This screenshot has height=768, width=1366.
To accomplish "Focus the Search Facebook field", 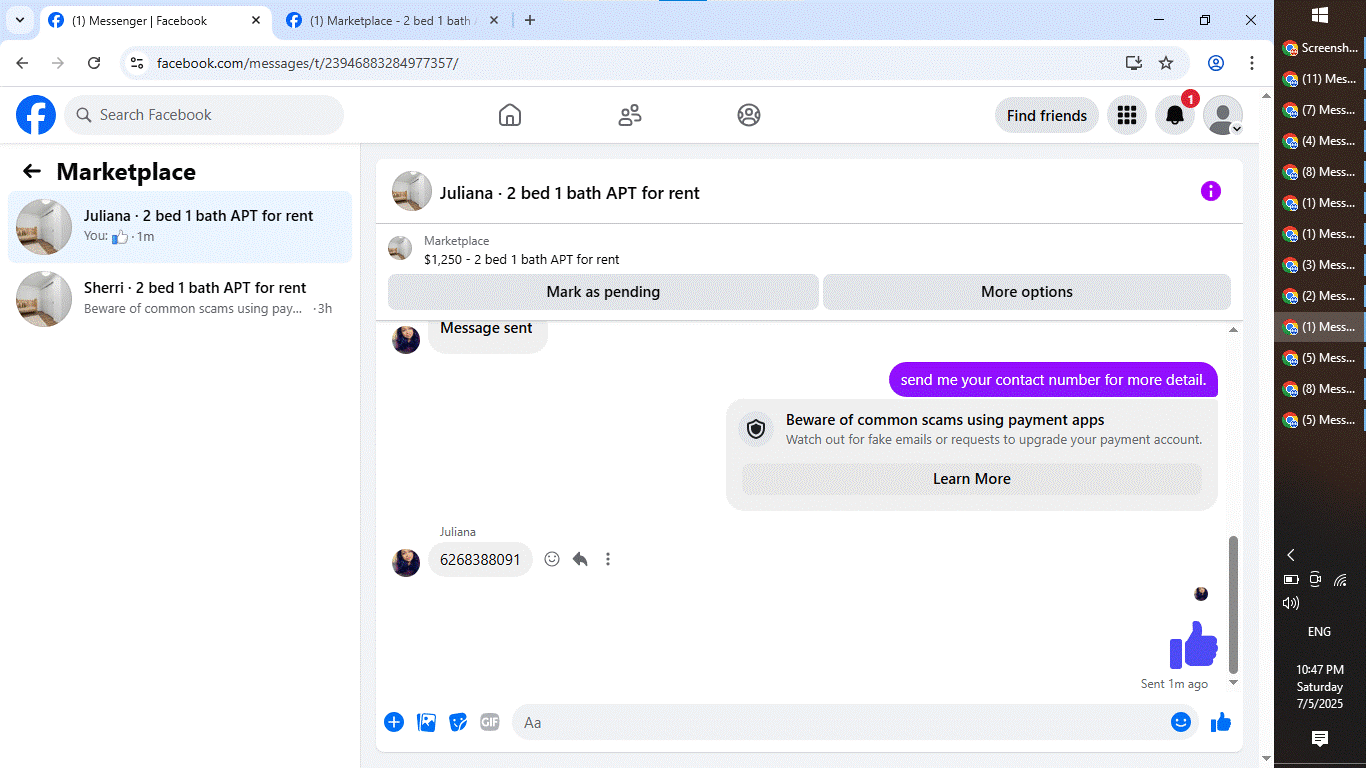I will point(204,115).
